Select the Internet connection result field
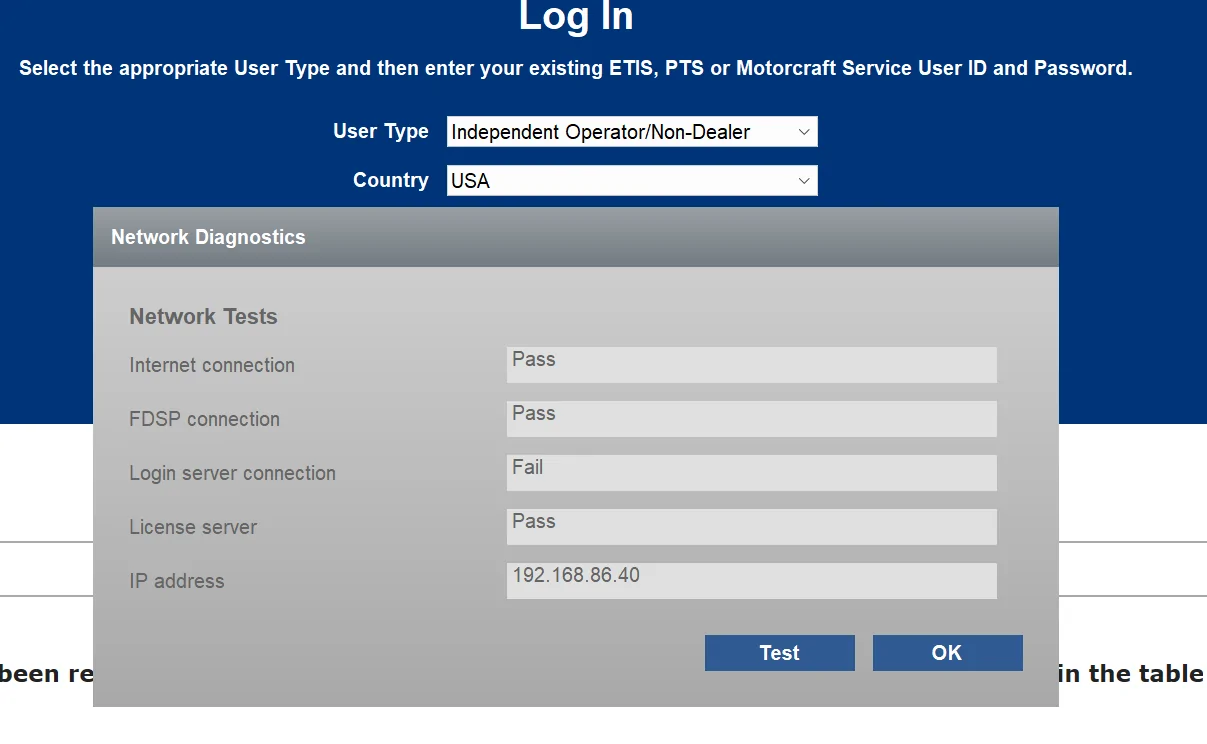The image size is (1207, 744). [x=750, y=364]
